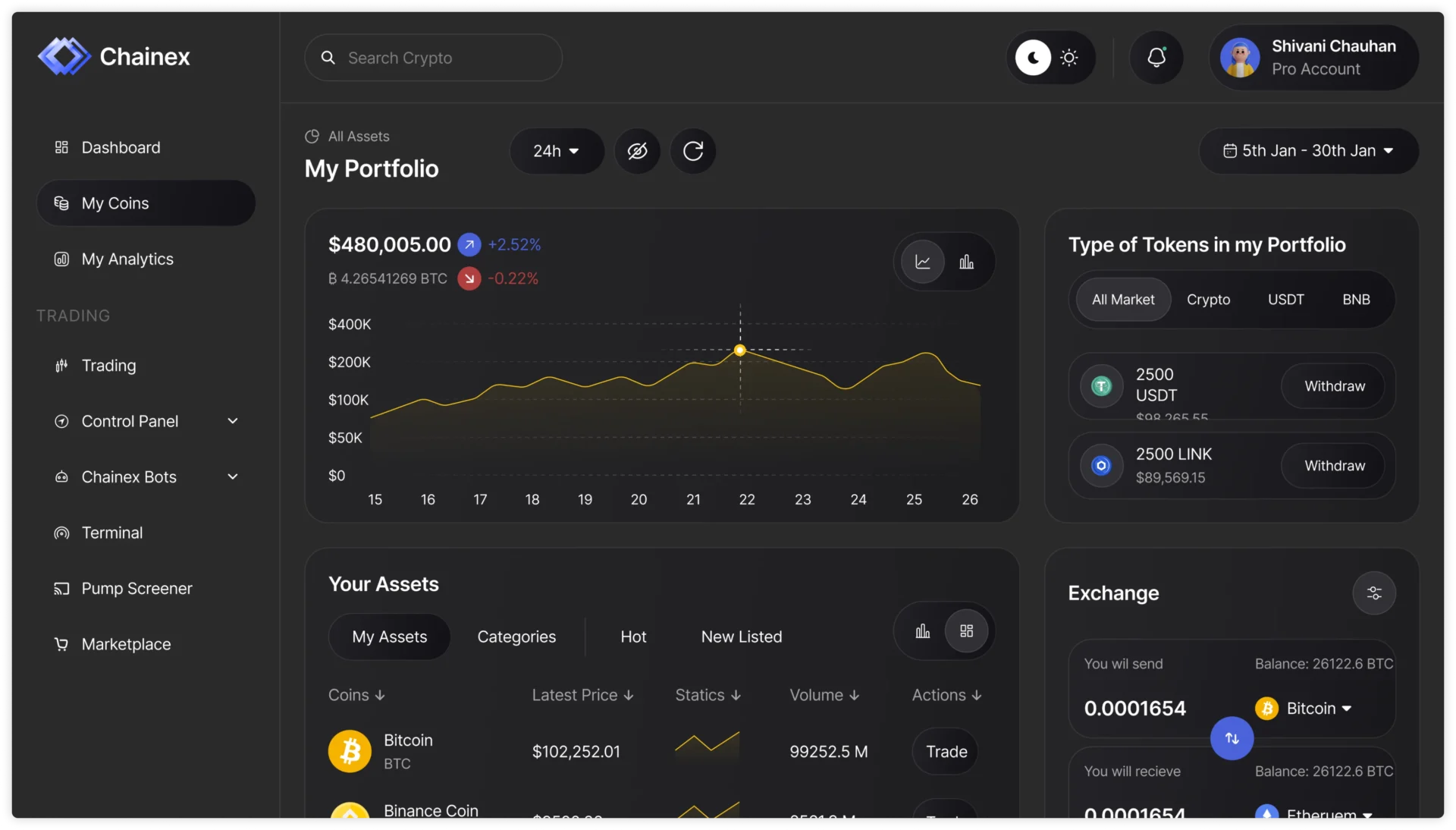This screenshot has height=830, width=1456.
Task: Switch portfolio chart to bar chart view
Action: pos(966,262)
